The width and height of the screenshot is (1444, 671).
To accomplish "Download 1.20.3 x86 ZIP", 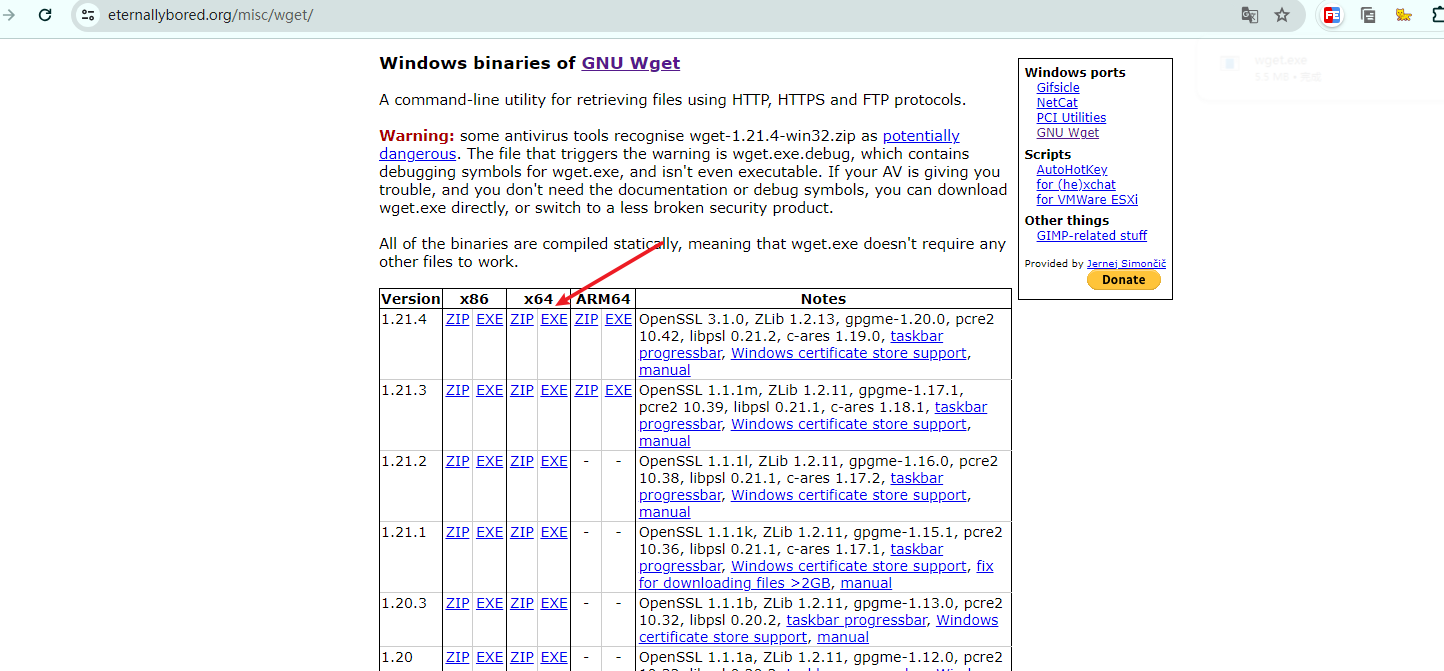I will tap(458, 603).
